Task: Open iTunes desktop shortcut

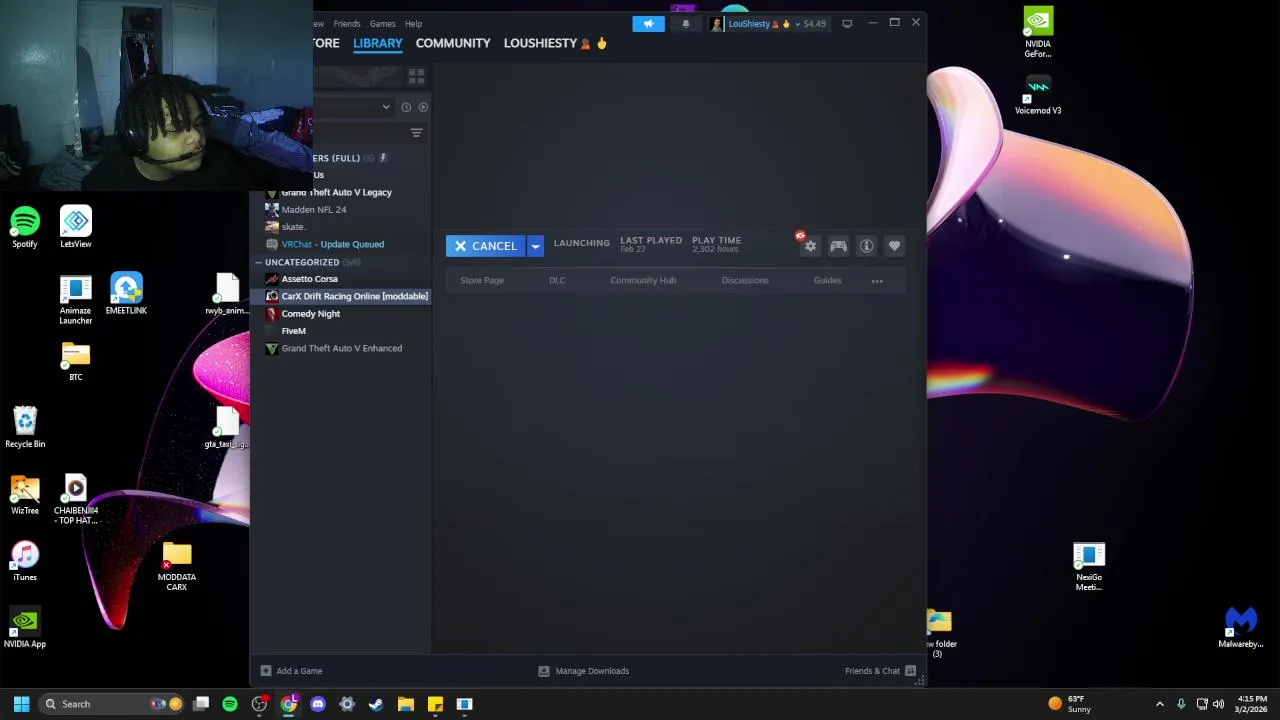Action: [25, 561]
